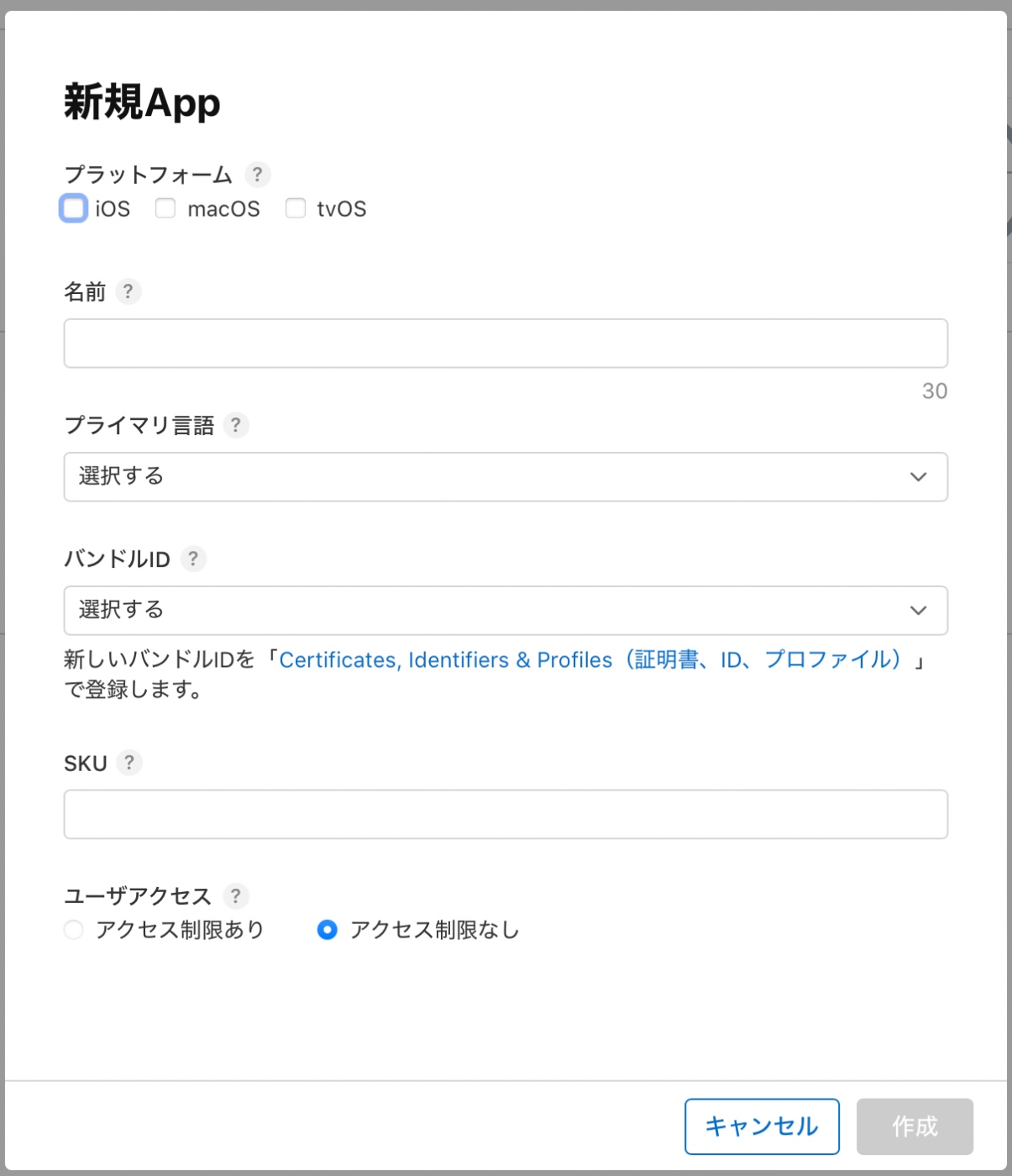The image size is (1012, 1176).
Task: Open the プライマリ言語 dropdown
Action: tap(506, 477)
